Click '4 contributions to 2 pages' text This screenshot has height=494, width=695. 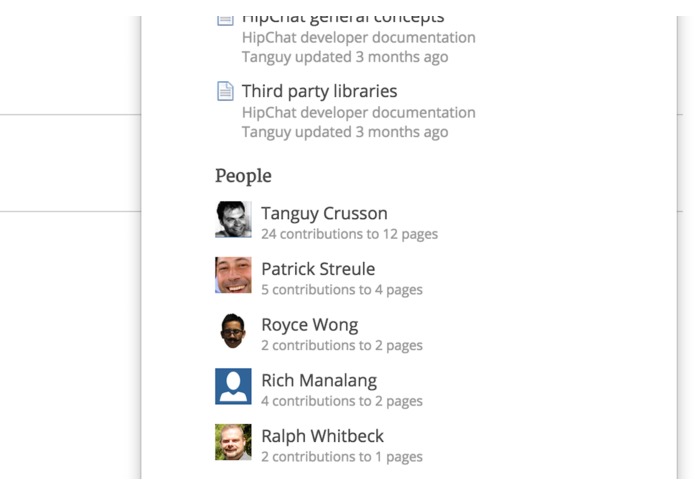(342, 401)
